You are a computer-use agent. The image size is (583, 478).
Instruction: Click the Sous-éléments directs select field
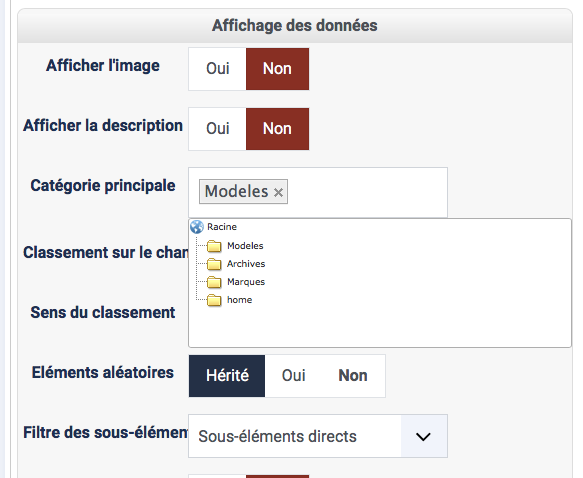click(x=318, y=436)
